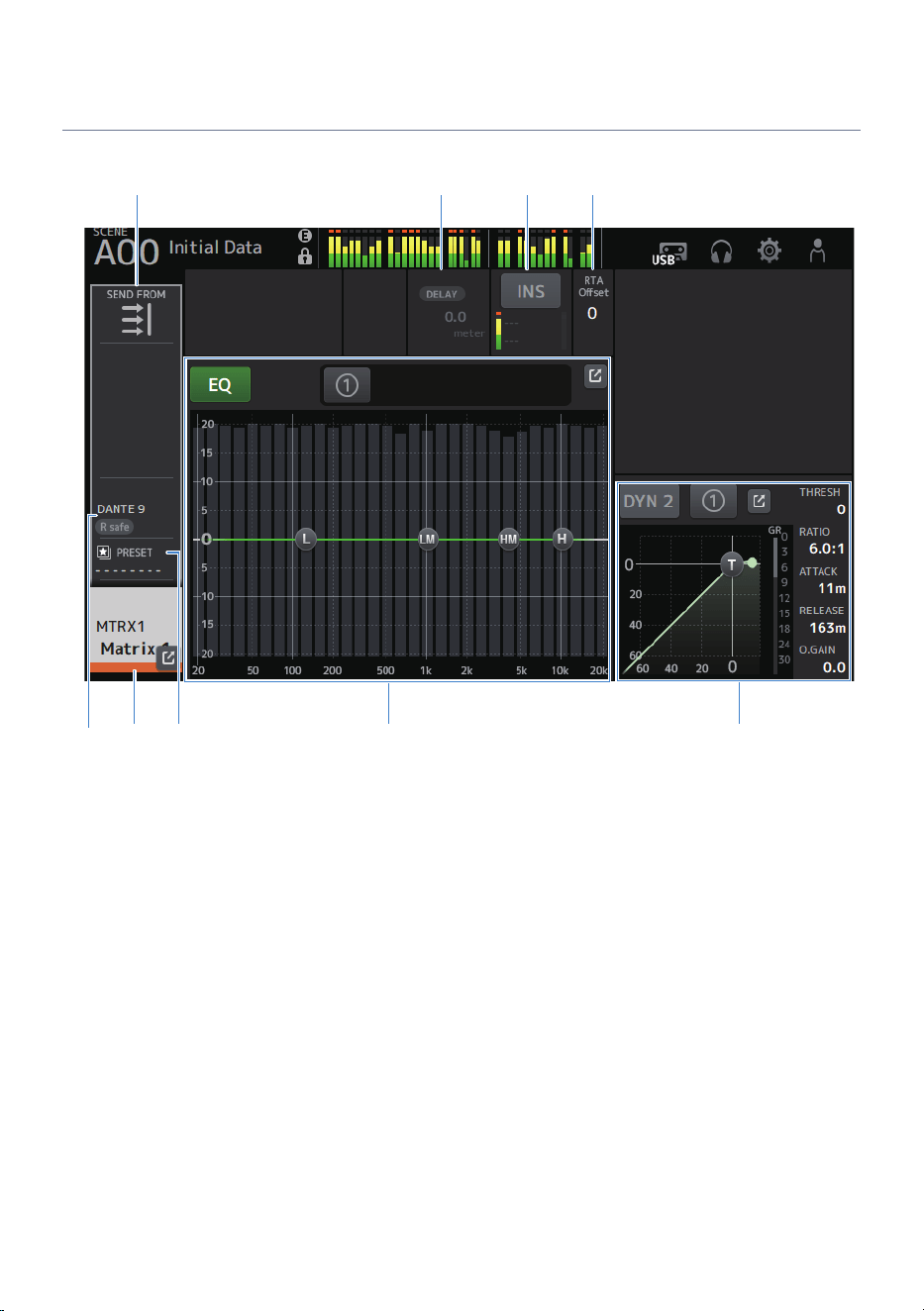
Task: Select the threshold T handle on the graph
Action: 731,564
